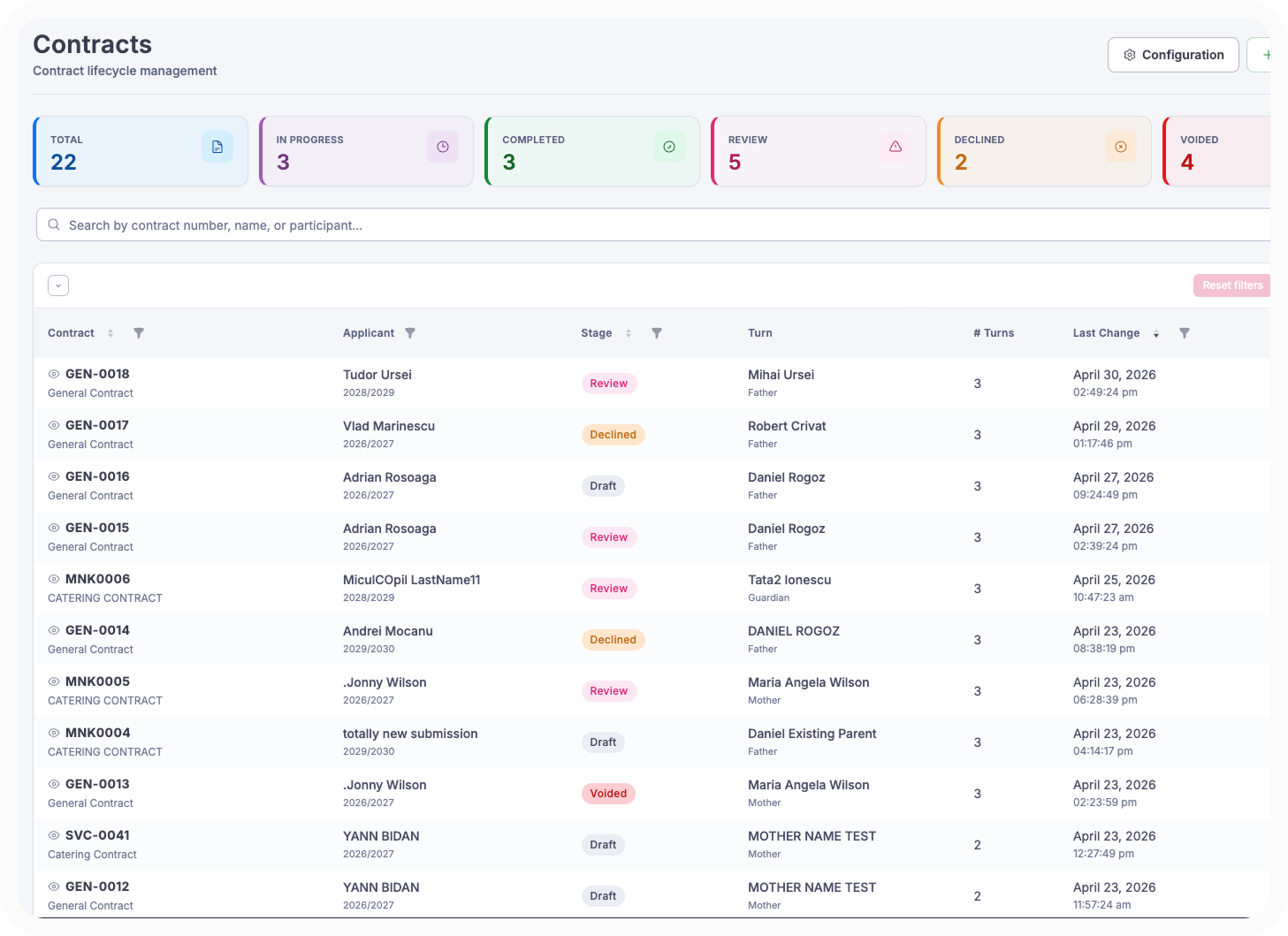
Task: Click the Draft badge for MNK0004
Action: click(x=603, y=742)
